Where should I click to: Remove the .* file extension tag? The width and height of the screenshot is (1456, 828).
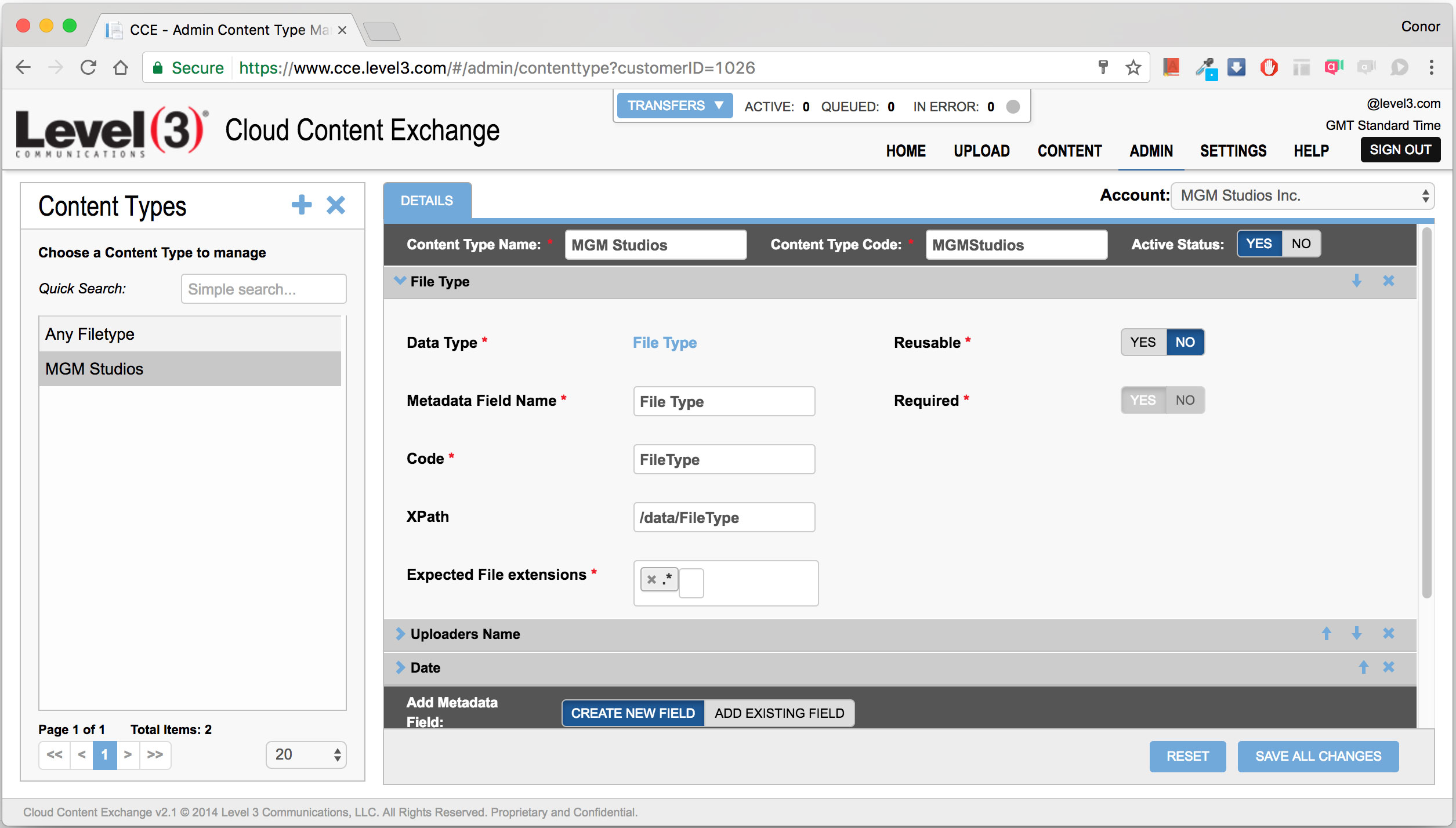[651, 579]
